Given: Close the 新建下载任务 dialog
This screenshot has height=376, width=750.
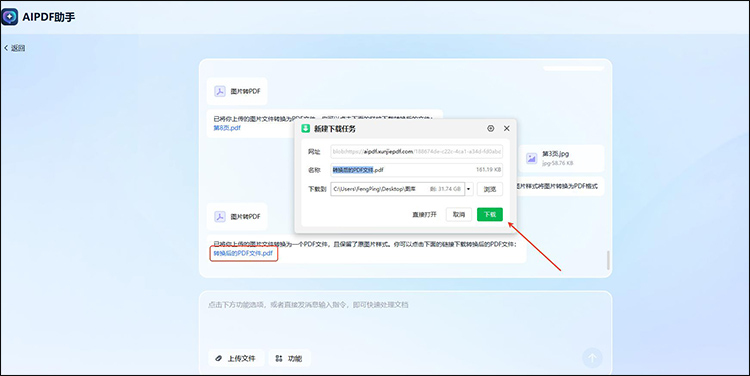Looking at the screenshot, I should (x=507, y=128).
